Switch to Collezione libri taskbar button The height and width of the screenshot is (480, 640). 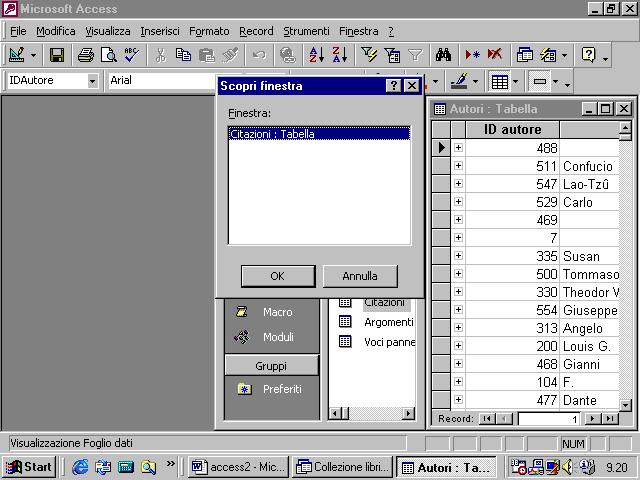(x=343, y=467)
